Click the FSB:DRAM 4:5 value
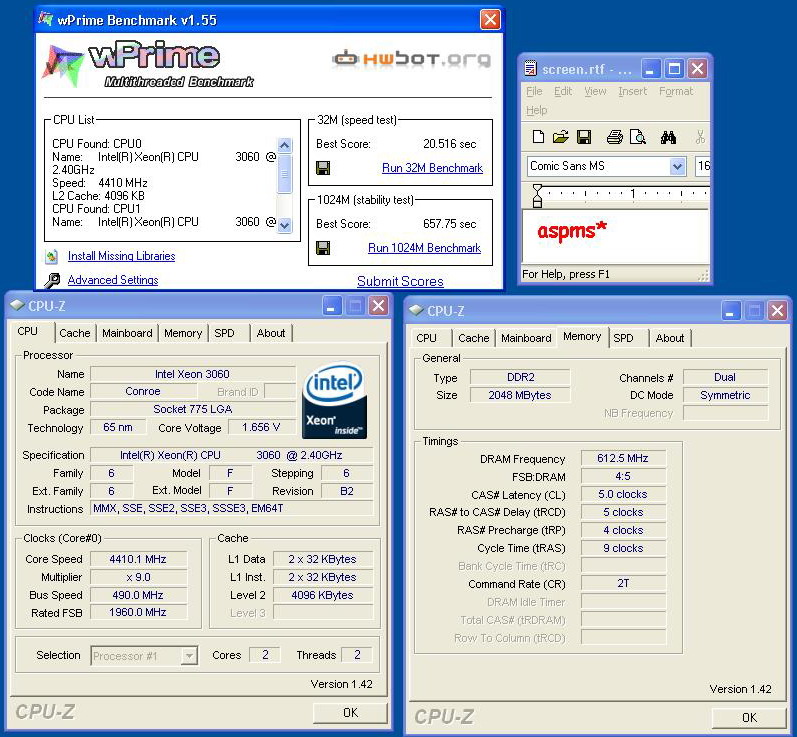The image size is (797, 737). click(623, 476)
